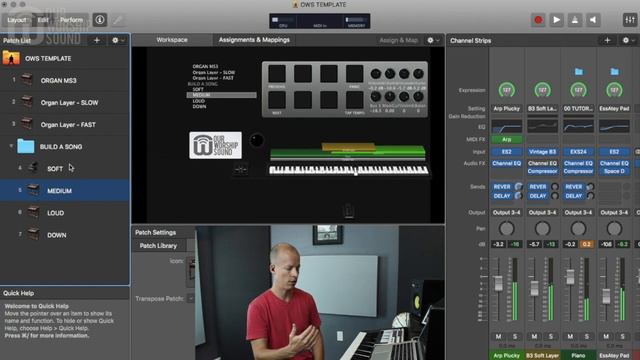Click the plus button in Patch List

(97, 40)
